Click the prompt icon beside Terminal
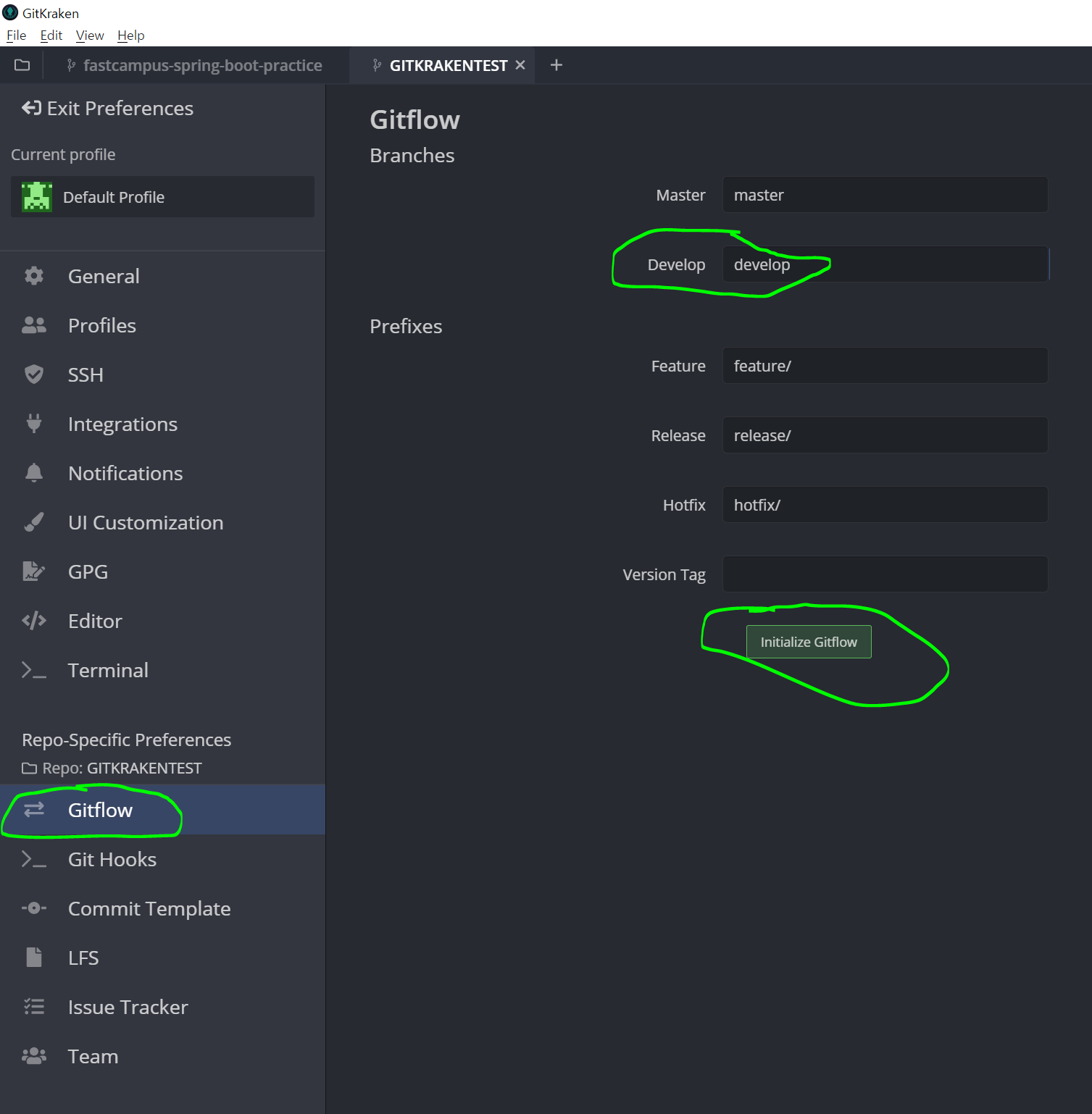 [34, 670]
